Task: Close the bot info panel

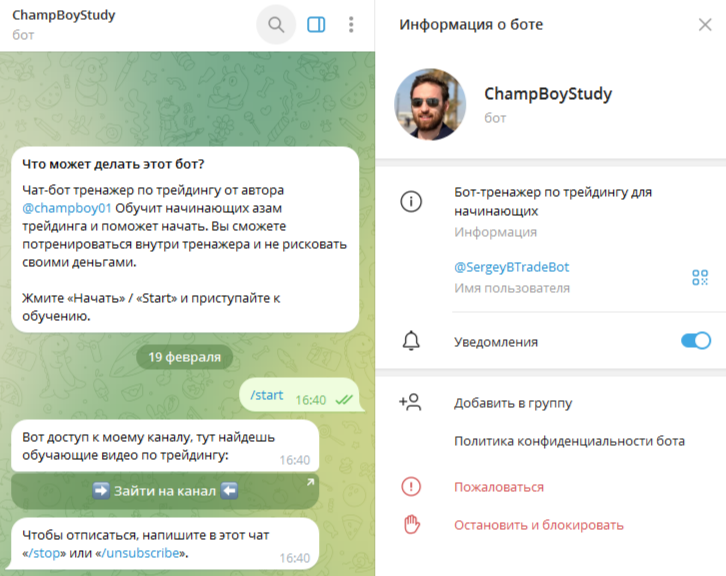Action: 705,25
